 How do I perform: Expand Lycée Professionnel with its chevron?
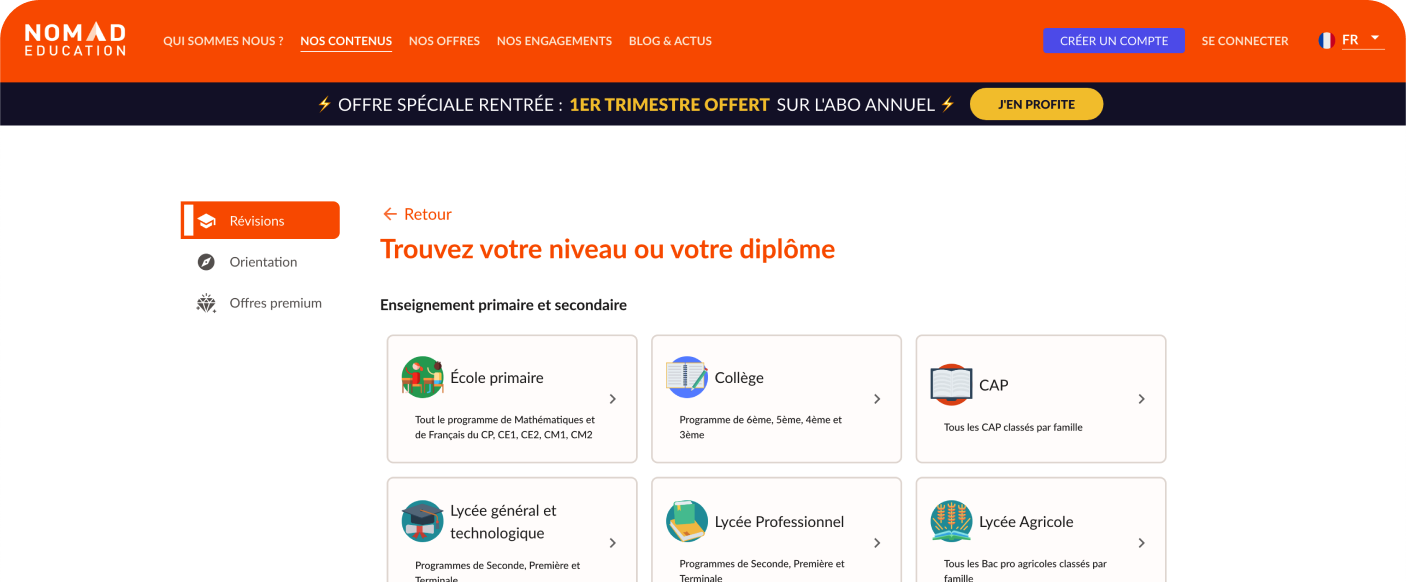point(877,543)
